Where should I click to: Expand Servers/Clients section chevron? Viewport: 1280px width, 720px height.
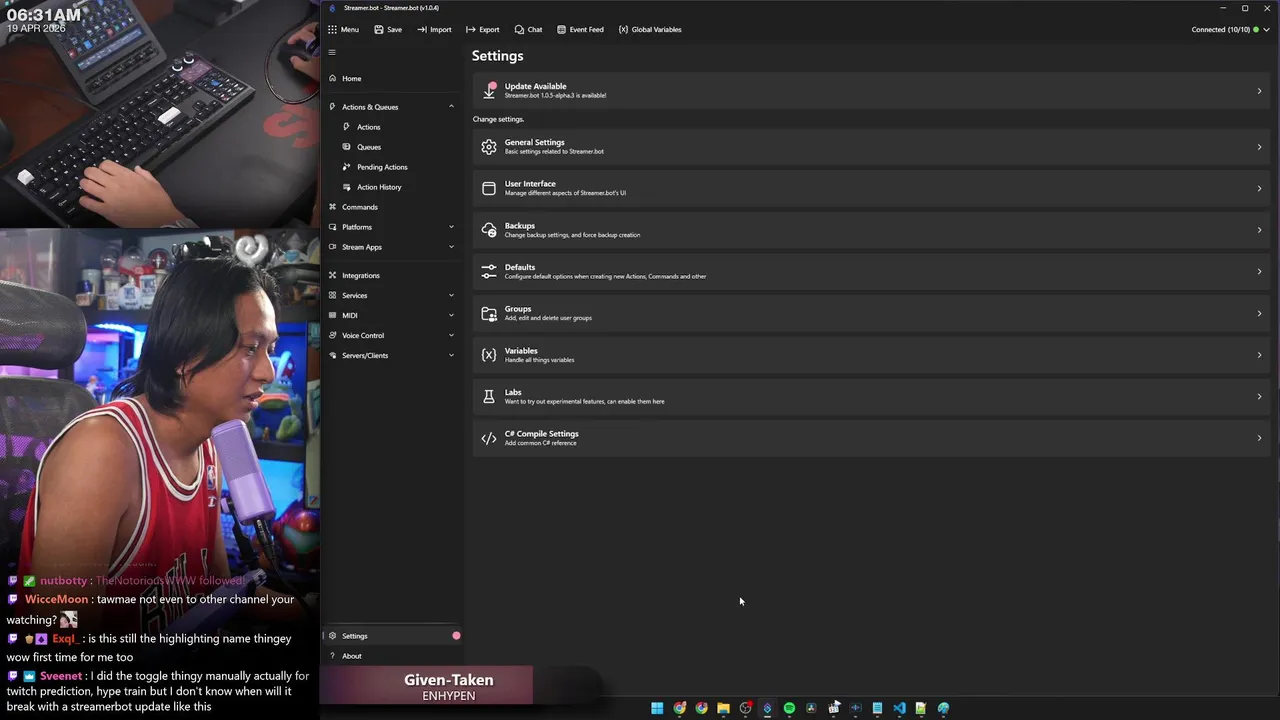click(x=451, y=355)
